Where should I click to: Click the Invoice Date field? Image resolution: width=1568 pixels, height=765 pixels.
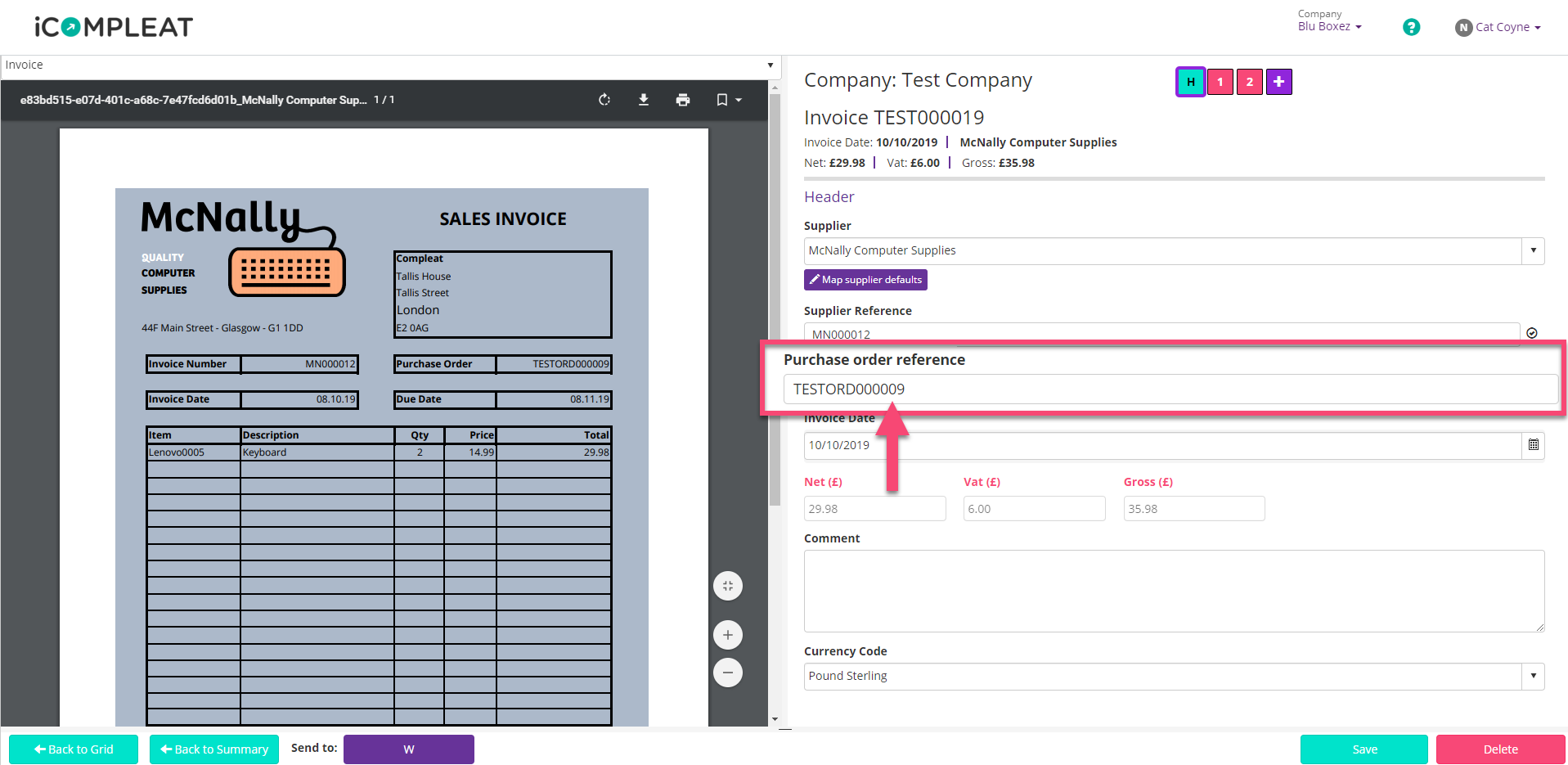[x=1162, y=445]
